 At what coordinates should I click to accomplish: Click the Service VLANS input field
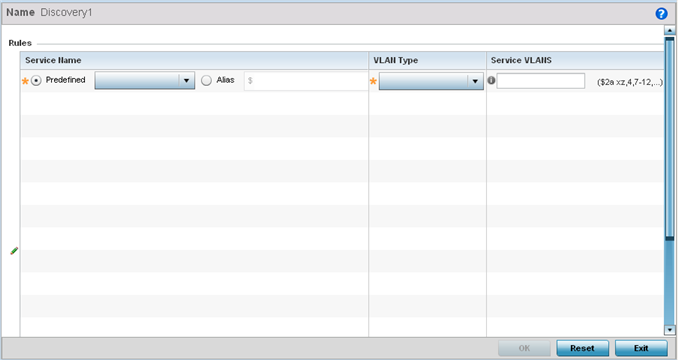click(x=540, y=81)
